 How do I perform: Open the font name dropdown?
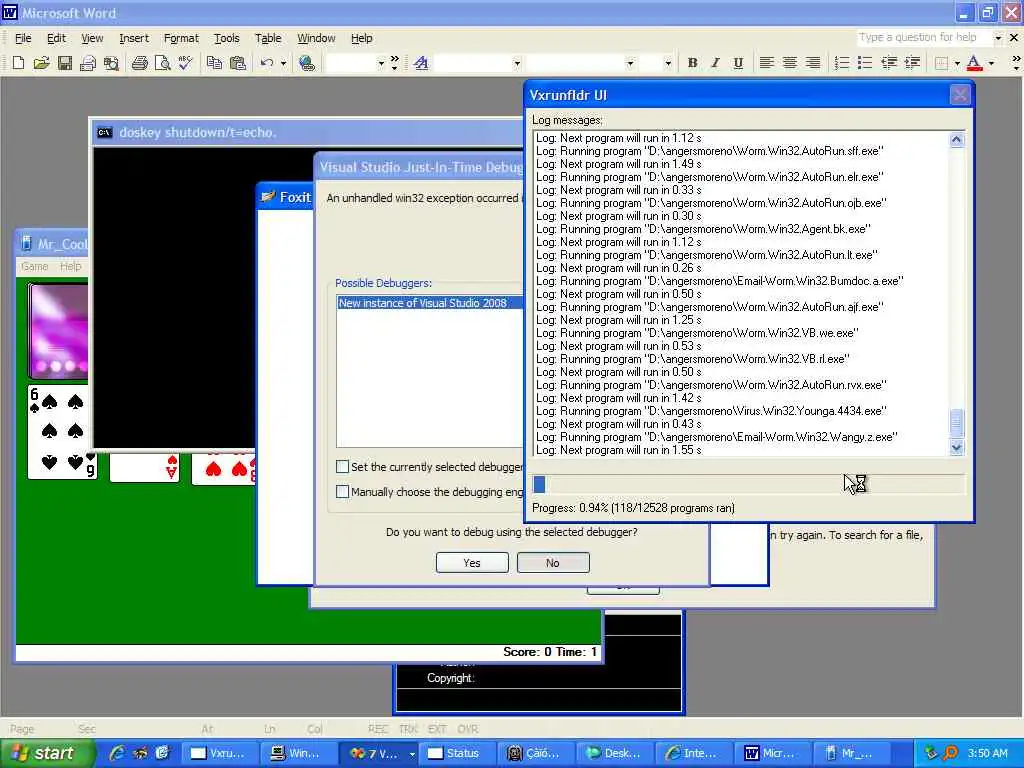[x=630, y=63]
